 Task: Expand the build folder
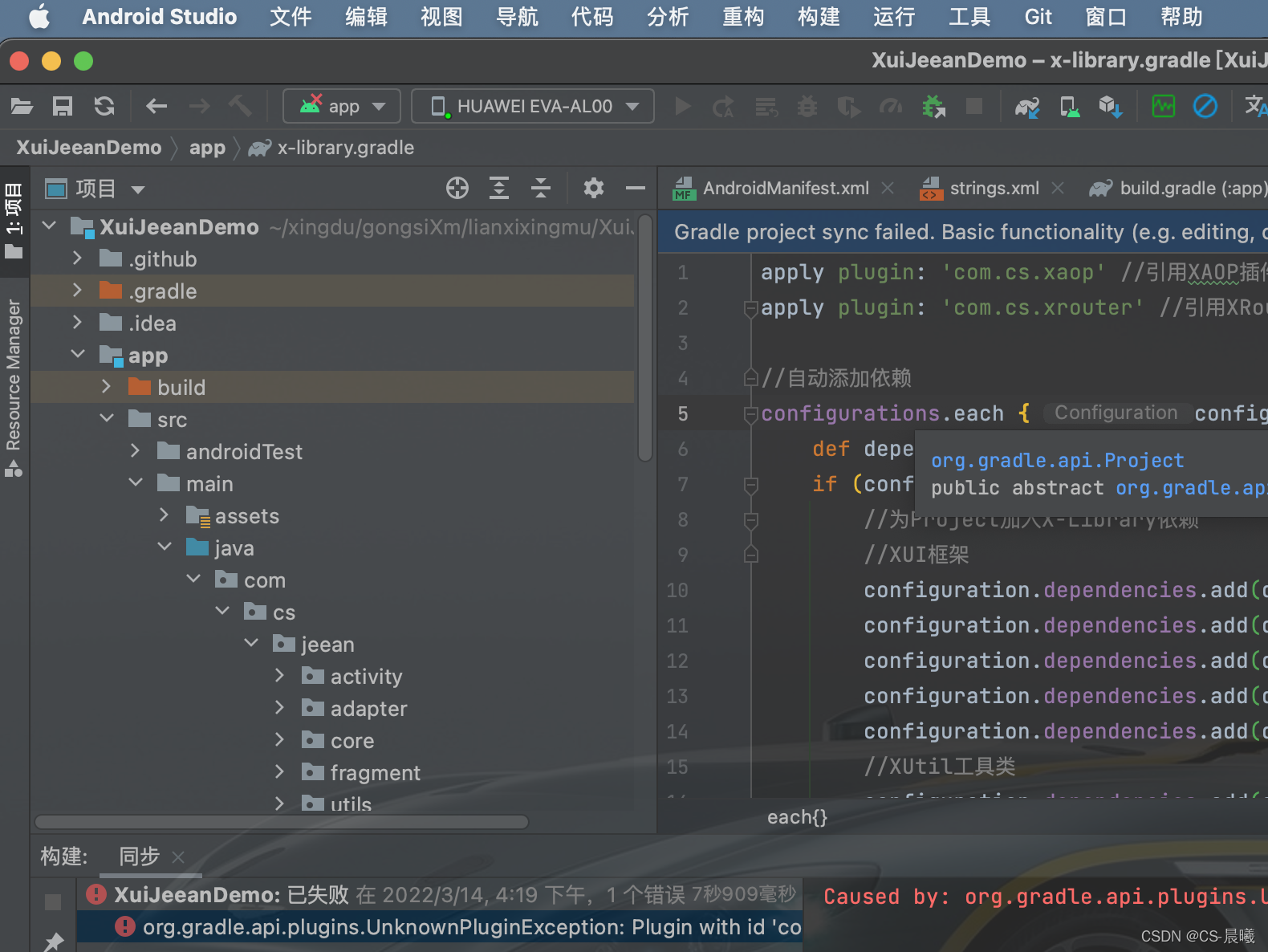click(x=106, y=386)
